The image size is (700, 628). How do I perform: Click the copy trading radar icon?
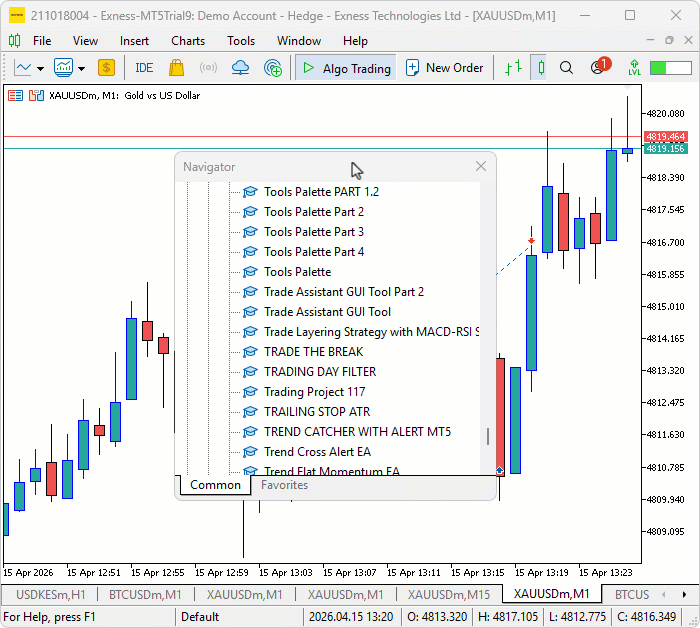(272, 68)
